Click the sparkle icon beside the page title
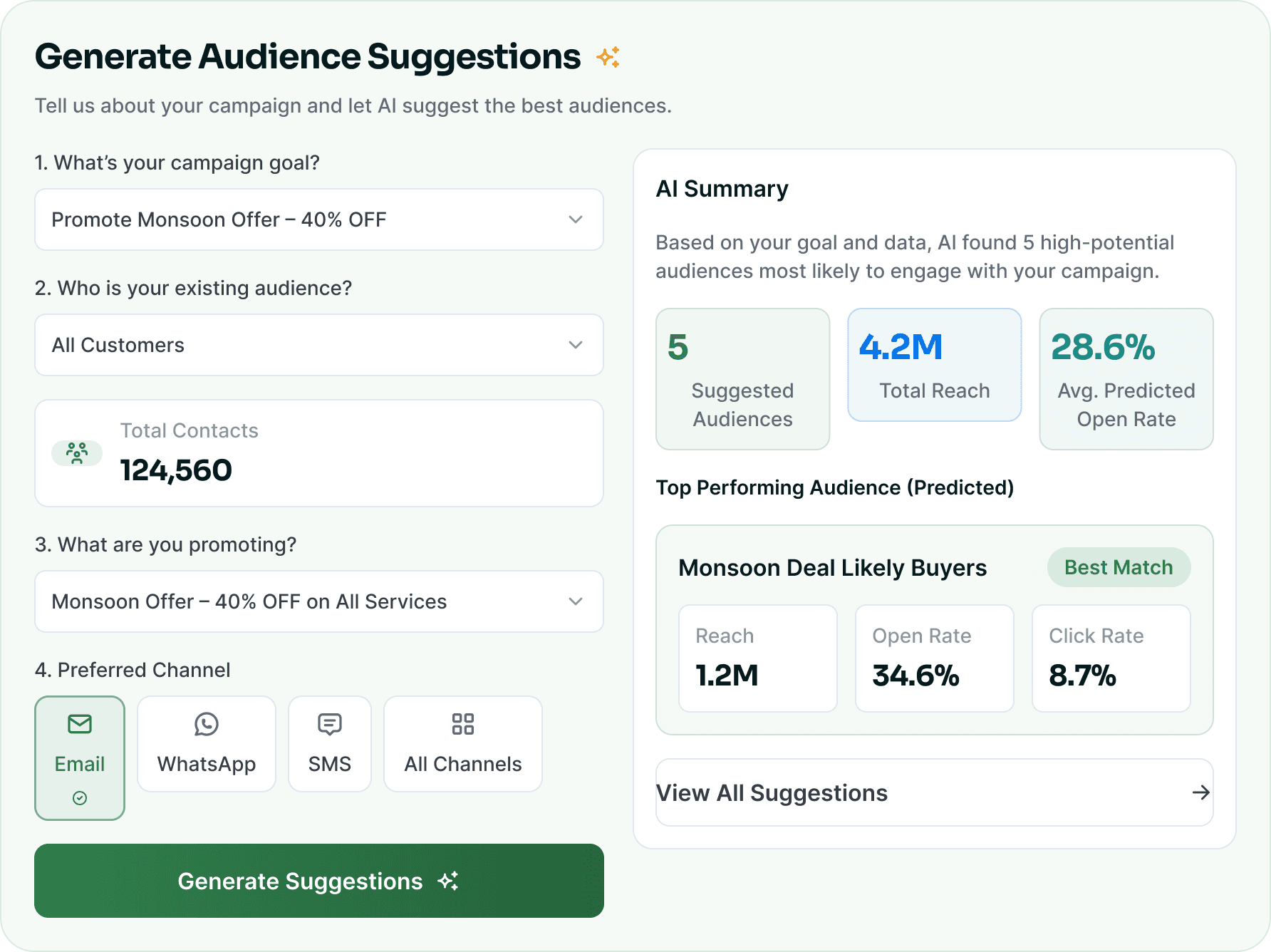Image resolution: width=1271 pixels, height=952 pixels. pyautogui.click(x=608, y=57)
